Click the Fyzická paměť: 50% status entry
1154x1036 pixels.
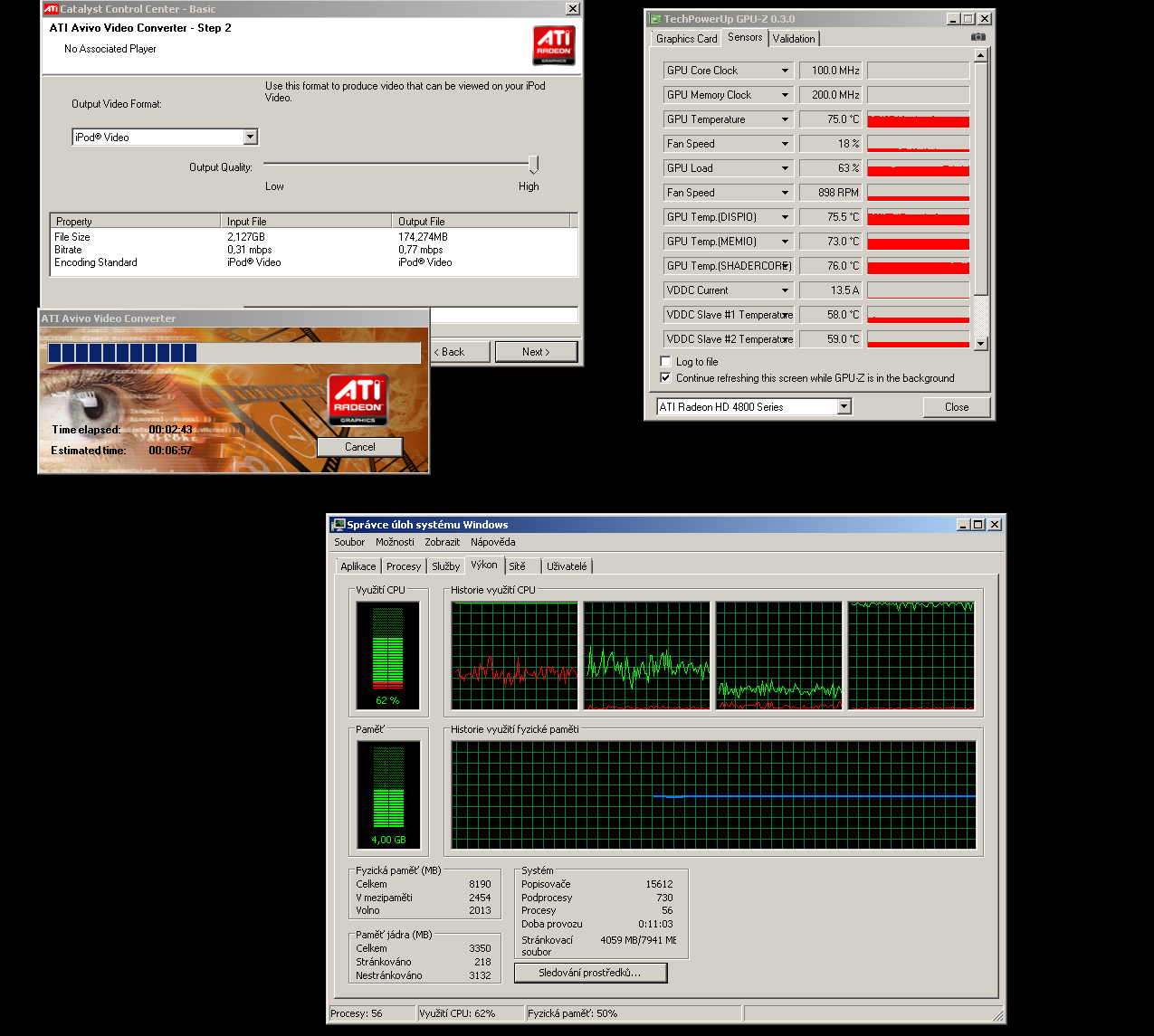[x=633, y=1013]
